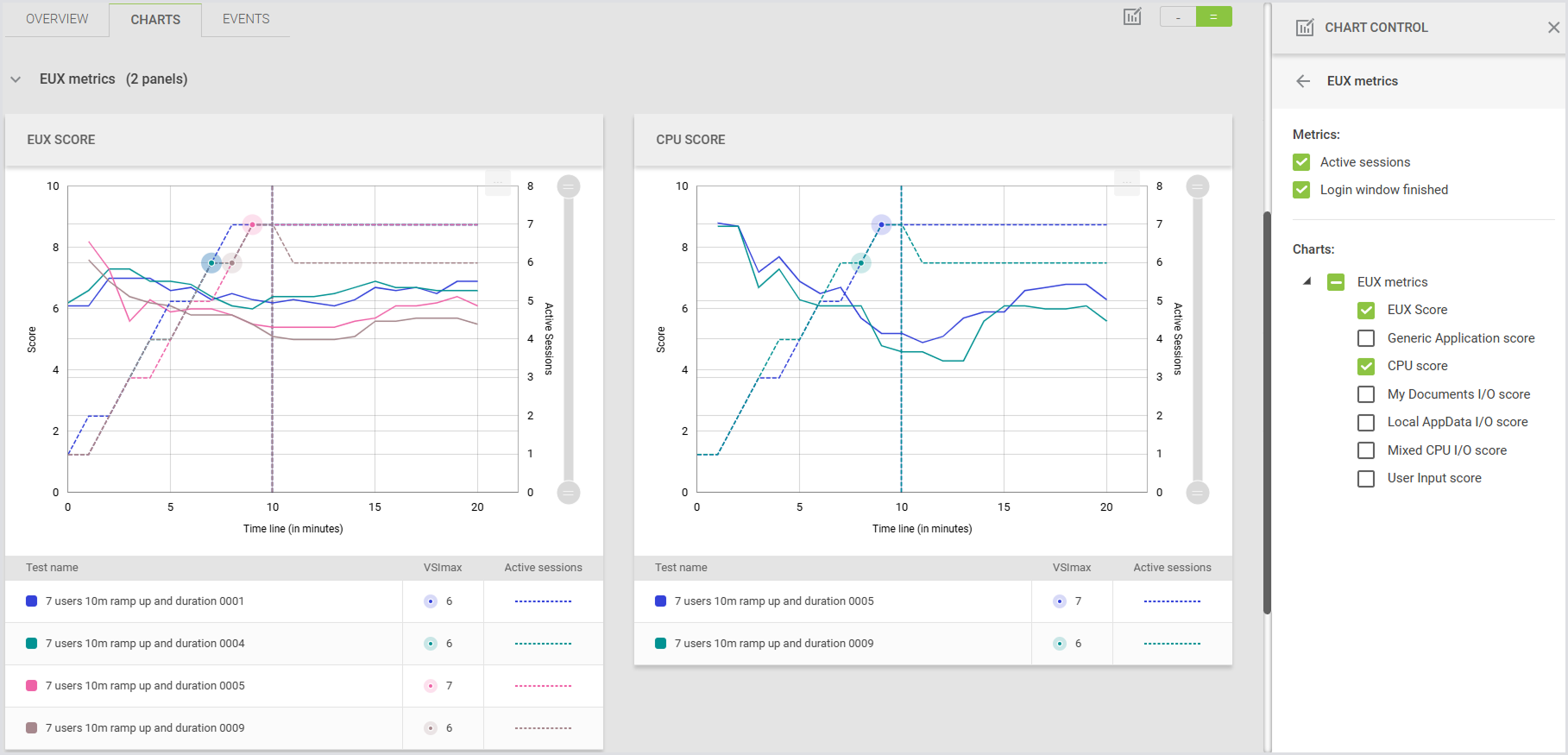Enable the User Input score checkbox
Viewport: 1568px width, 755px height.
[1366, 478]
